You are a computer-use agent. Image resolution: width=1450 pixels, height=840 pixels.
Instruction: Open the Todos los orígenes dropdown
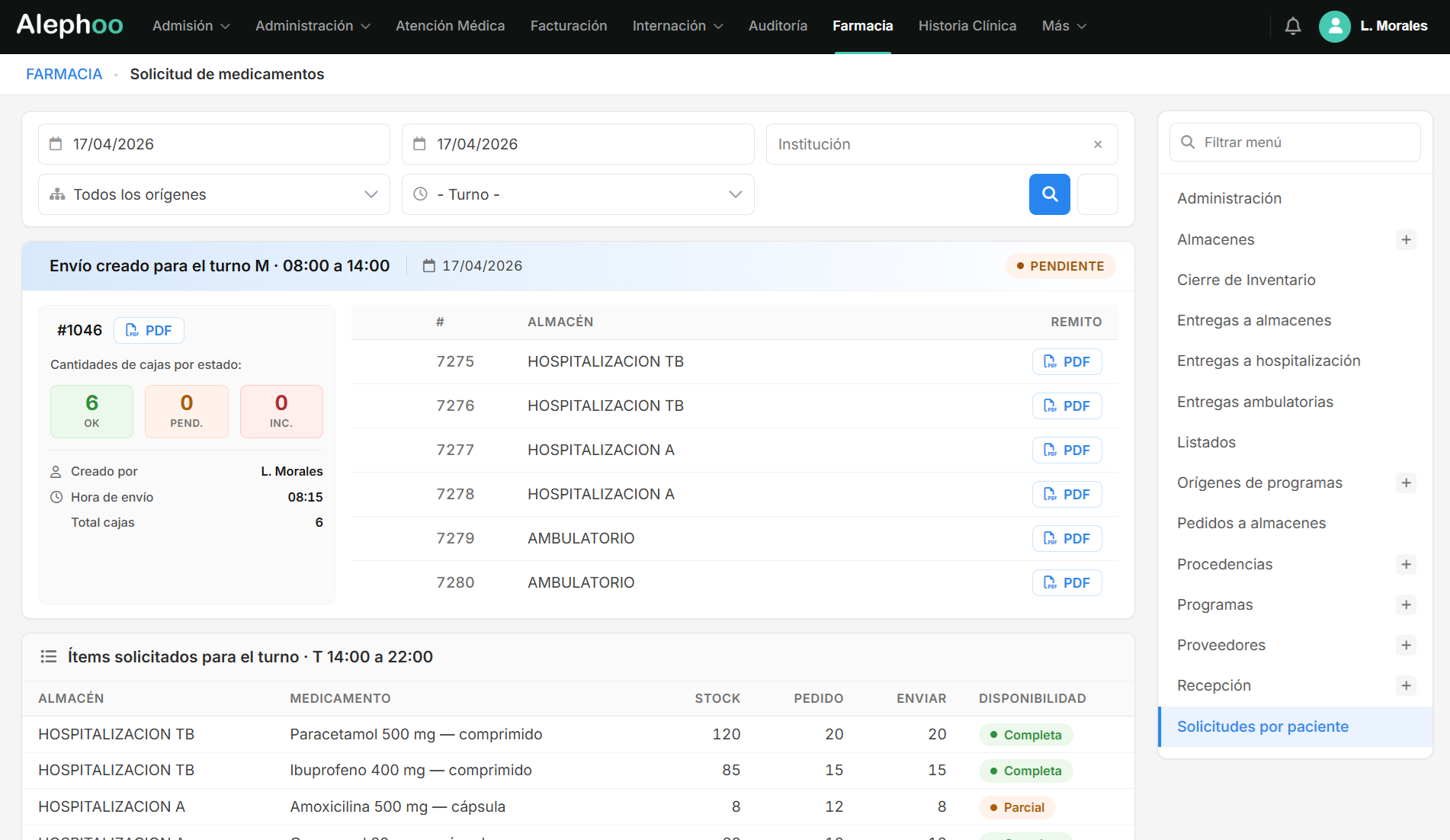pyautogui.click(x=214, y=194)
